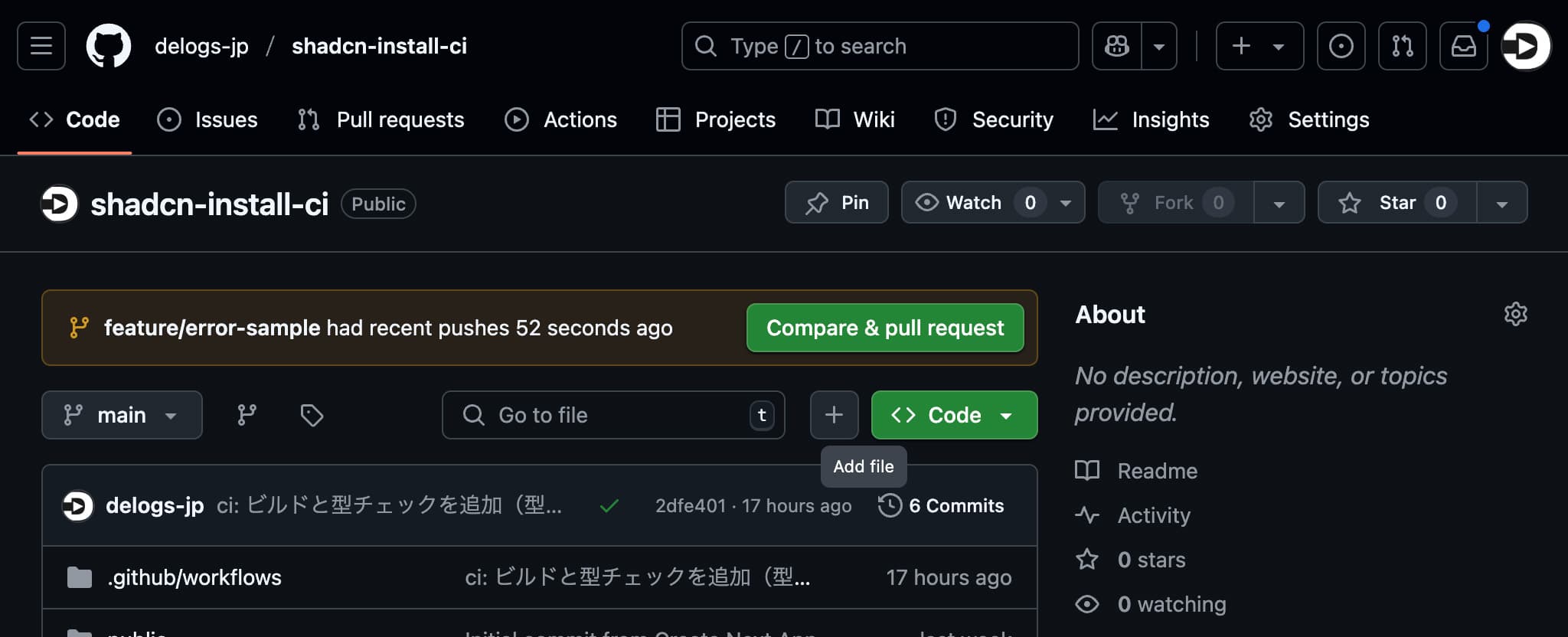Open the Pull requests tab

click(x=381, y=119)
